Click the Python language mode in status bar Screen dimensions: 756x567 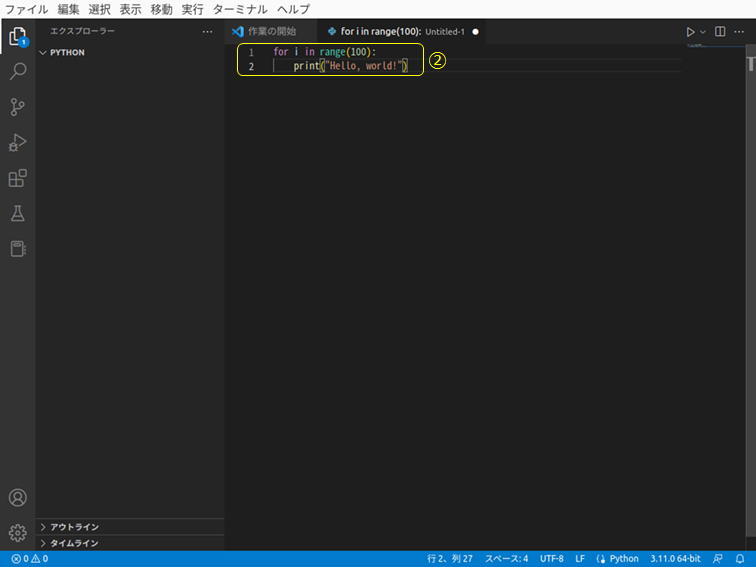point(617,559)
